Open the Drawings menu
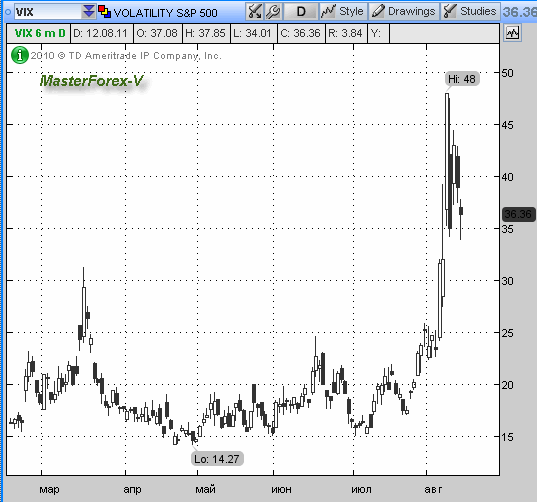The image size is (537, 502). pyautogui.click(x=403, y=12)
